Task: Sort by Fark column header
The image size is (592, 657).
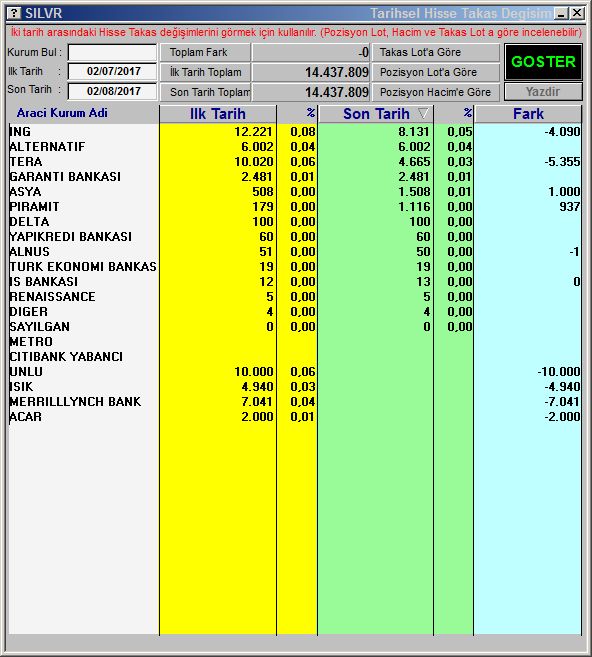Action: click(x=528, y=114)
